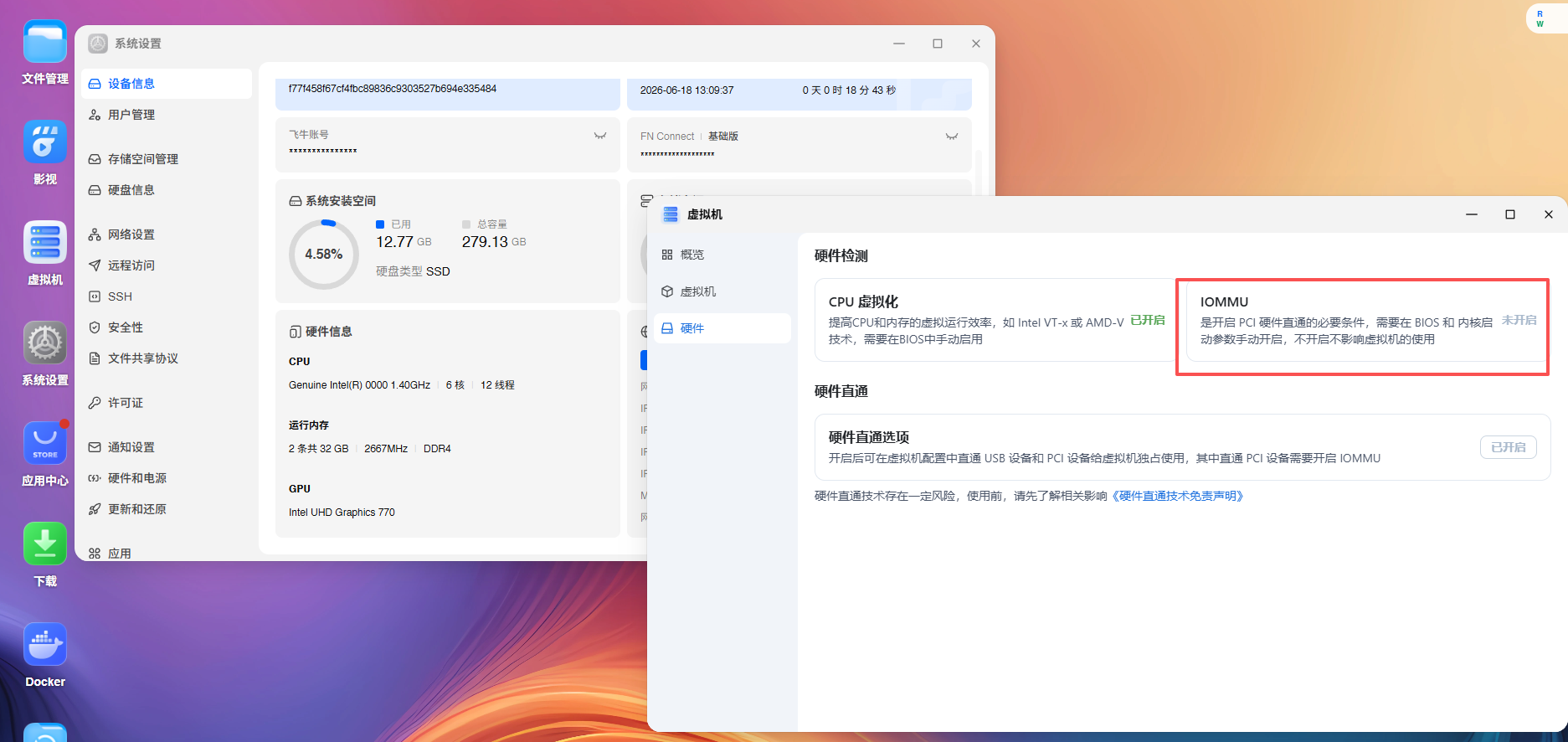The width and height of the screenshot is (1568, 742).
Task: Select 应用 at the sidebar bottom
Action: pyautogui.click(x=167, y=553)
